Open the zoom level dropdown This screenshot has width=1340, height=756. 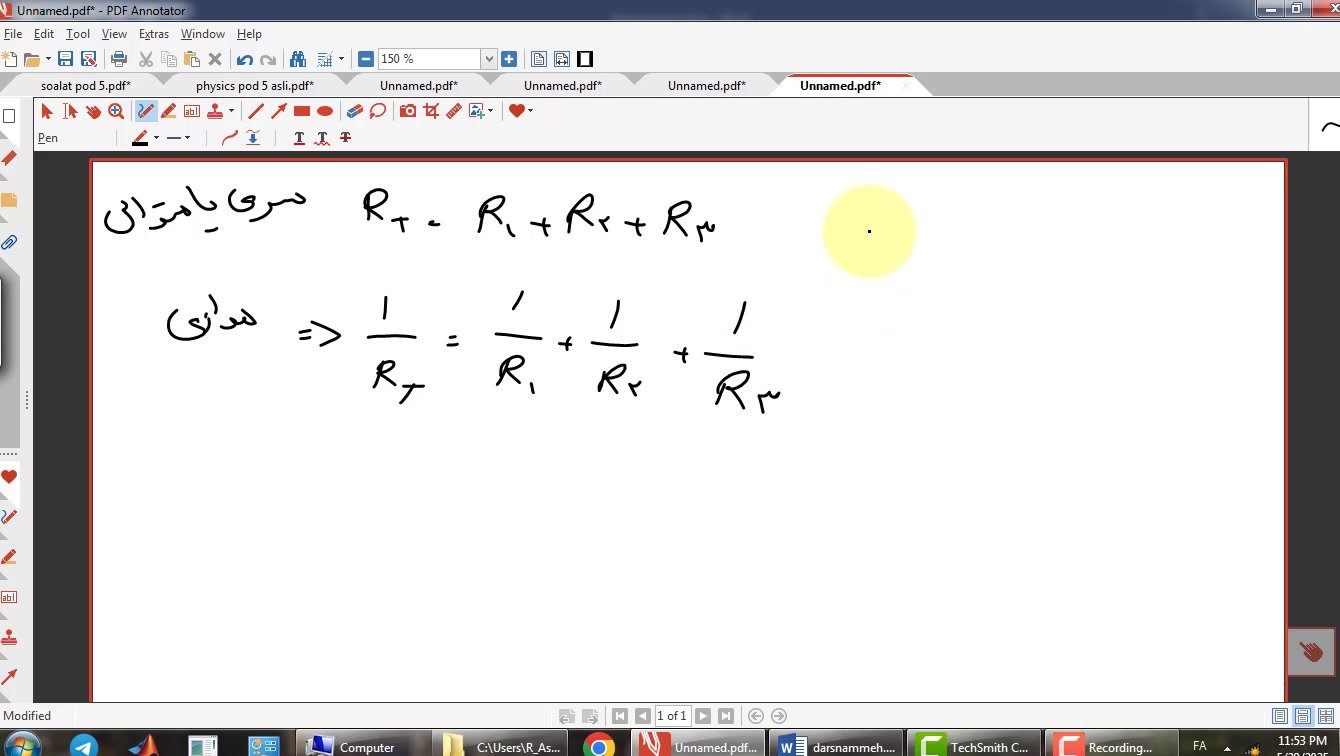click(x=489, y=59)
